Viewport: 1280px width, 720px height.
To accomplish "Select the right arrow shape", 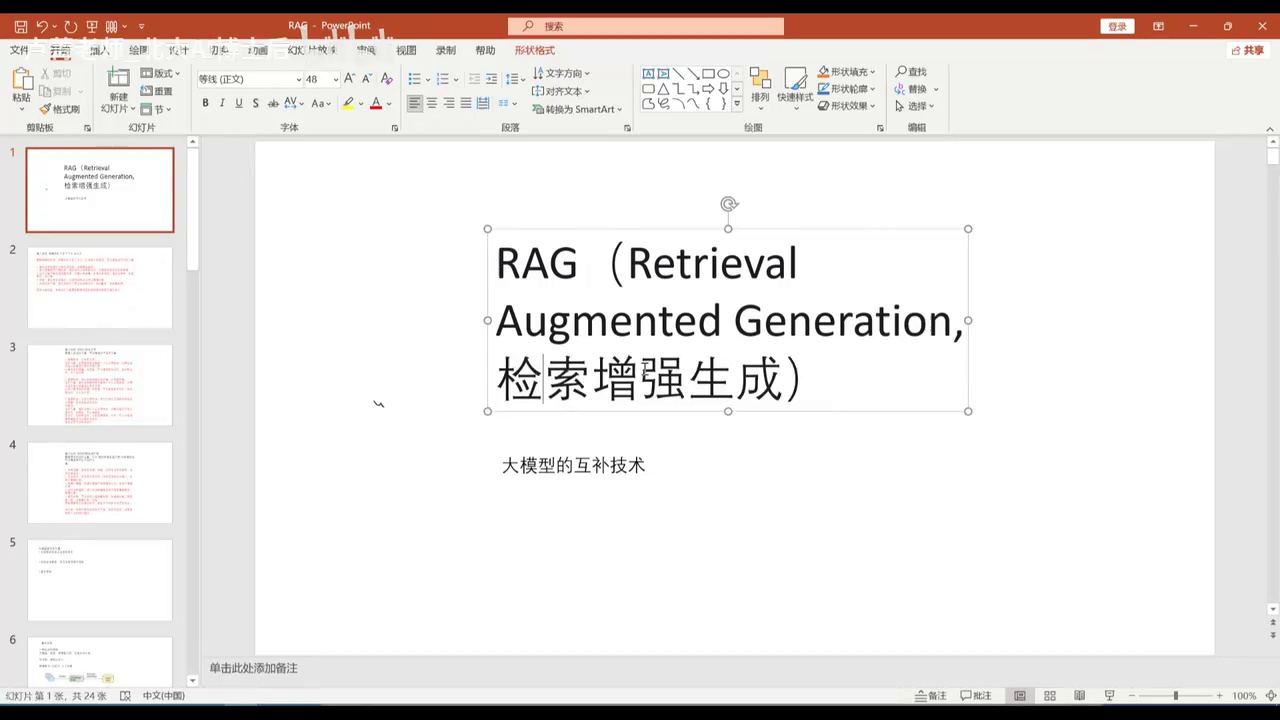I will click(708, 88).
